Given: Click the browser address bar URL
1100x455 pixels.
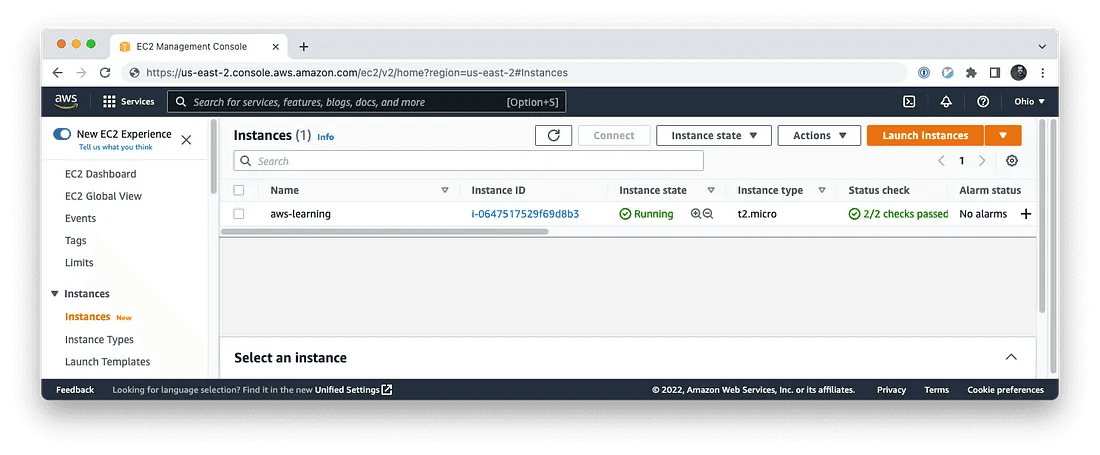Looking at the screenshot, I should [x=357, y=72].
